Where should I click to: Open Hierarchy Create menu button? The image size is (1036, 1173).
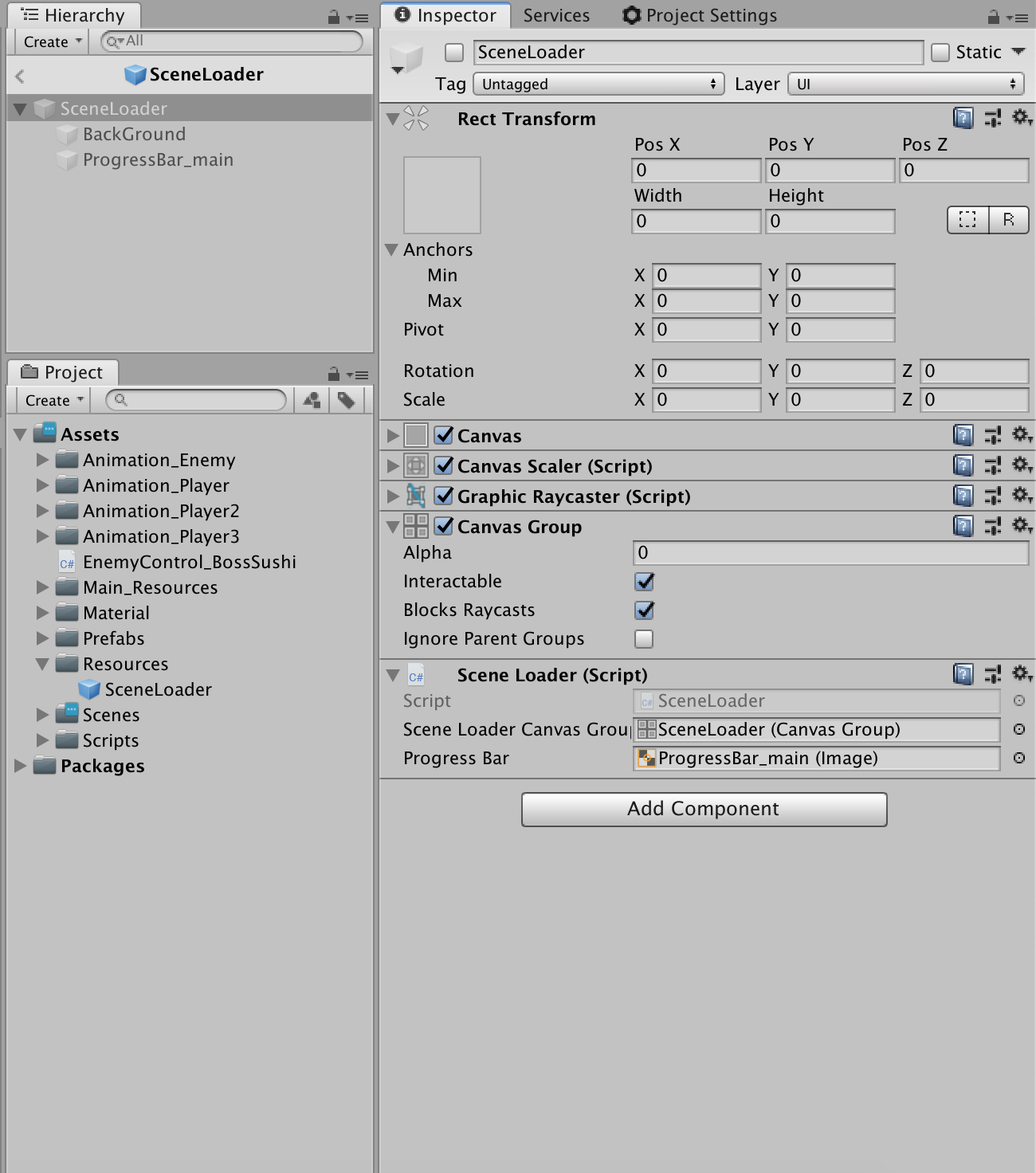[53, 41]
